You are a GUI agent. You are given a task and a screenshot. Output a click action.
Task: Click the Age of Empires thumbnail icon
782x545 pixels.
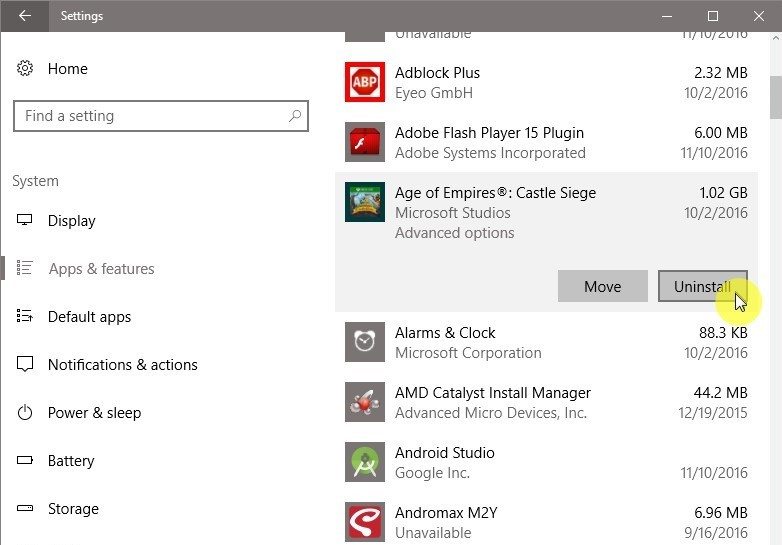(365, 202)
